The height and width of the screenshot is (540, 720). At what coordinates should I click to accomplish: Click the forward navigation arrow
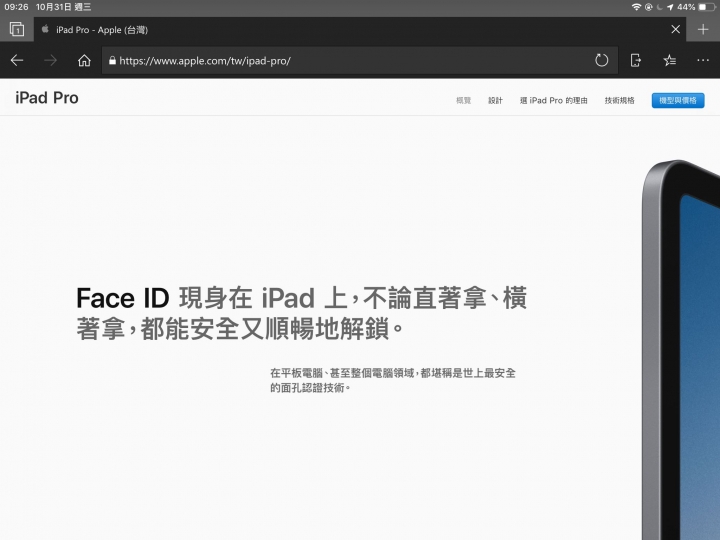51,60
